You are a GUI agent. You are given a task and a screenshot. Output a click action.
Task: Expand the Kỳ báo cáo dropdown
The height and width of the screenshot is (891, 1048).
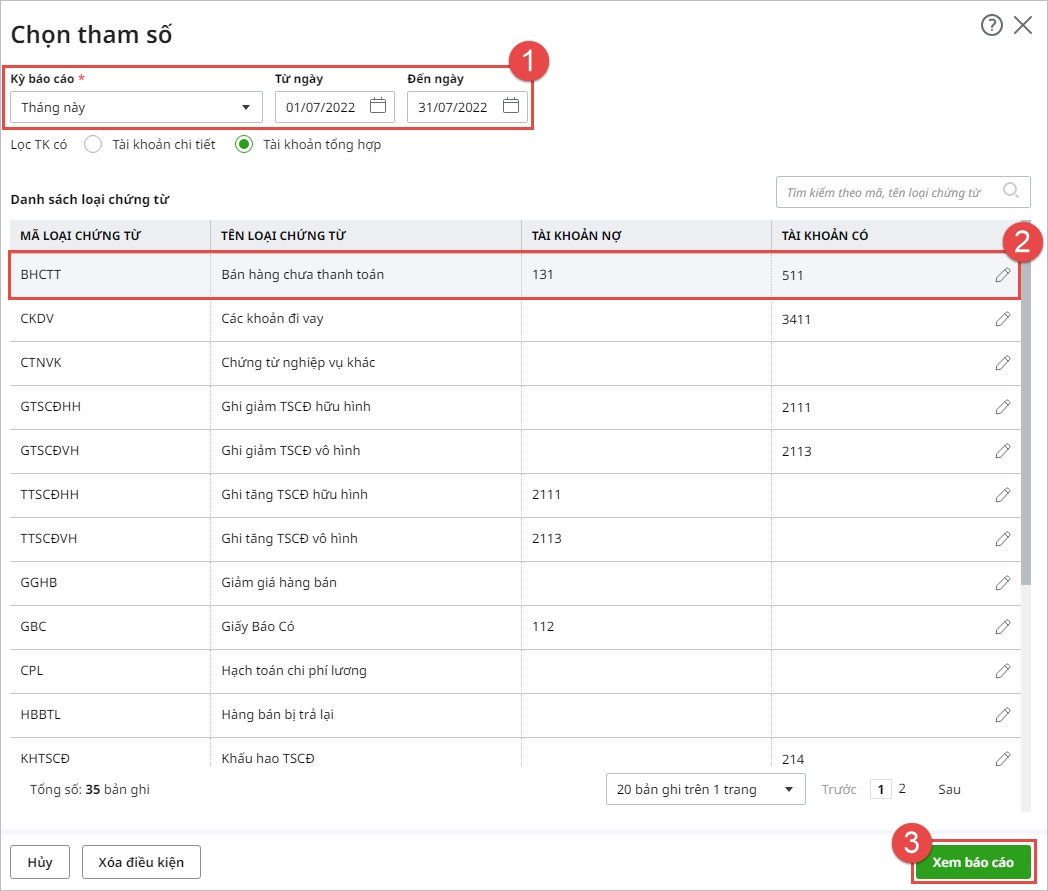pos(246,107)
